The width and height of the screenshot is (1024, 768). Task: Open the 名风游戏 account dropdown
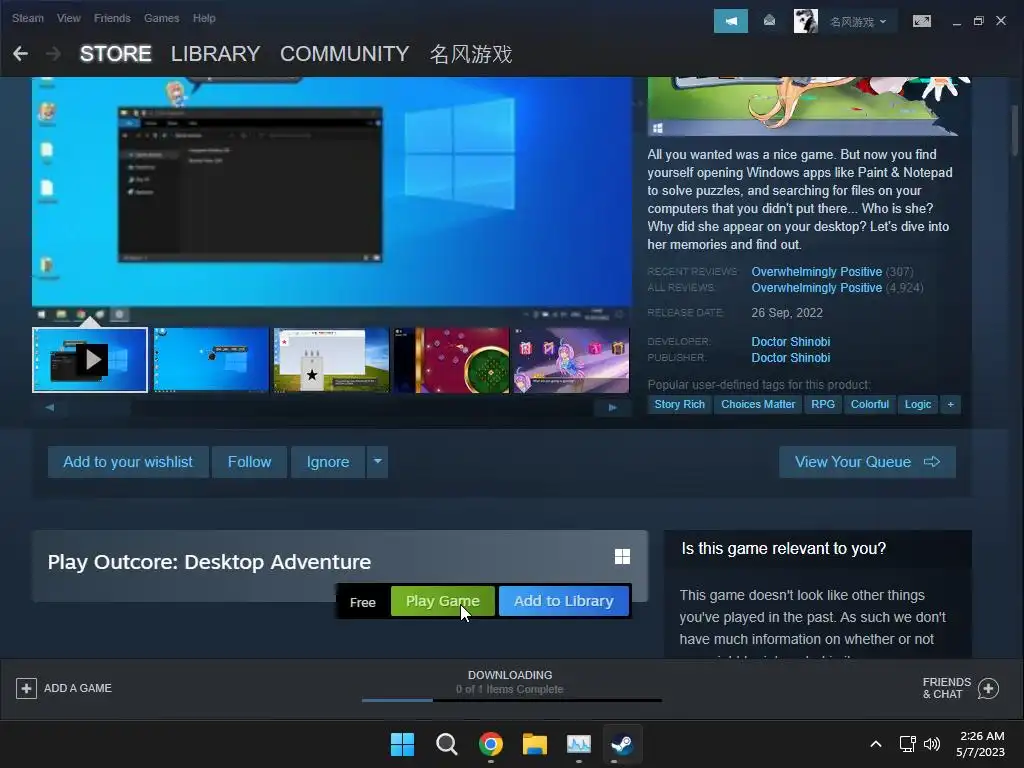pyautogui.click(x=857, y=22)
